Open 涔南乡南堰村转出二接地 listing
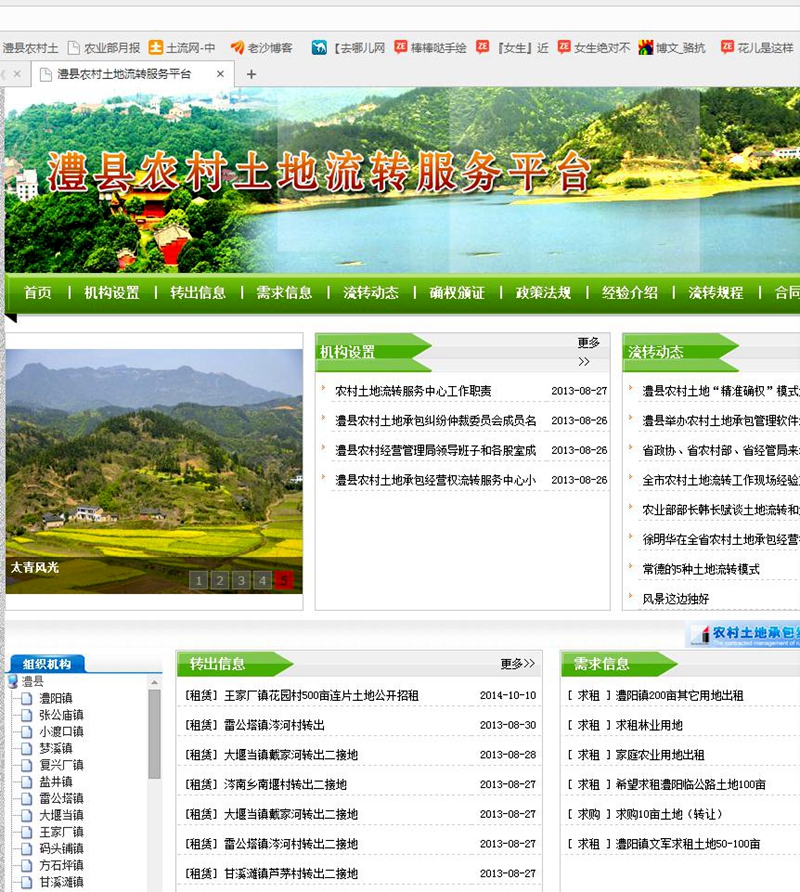This screenshot has width=800, height=892. tap(285, 784)
